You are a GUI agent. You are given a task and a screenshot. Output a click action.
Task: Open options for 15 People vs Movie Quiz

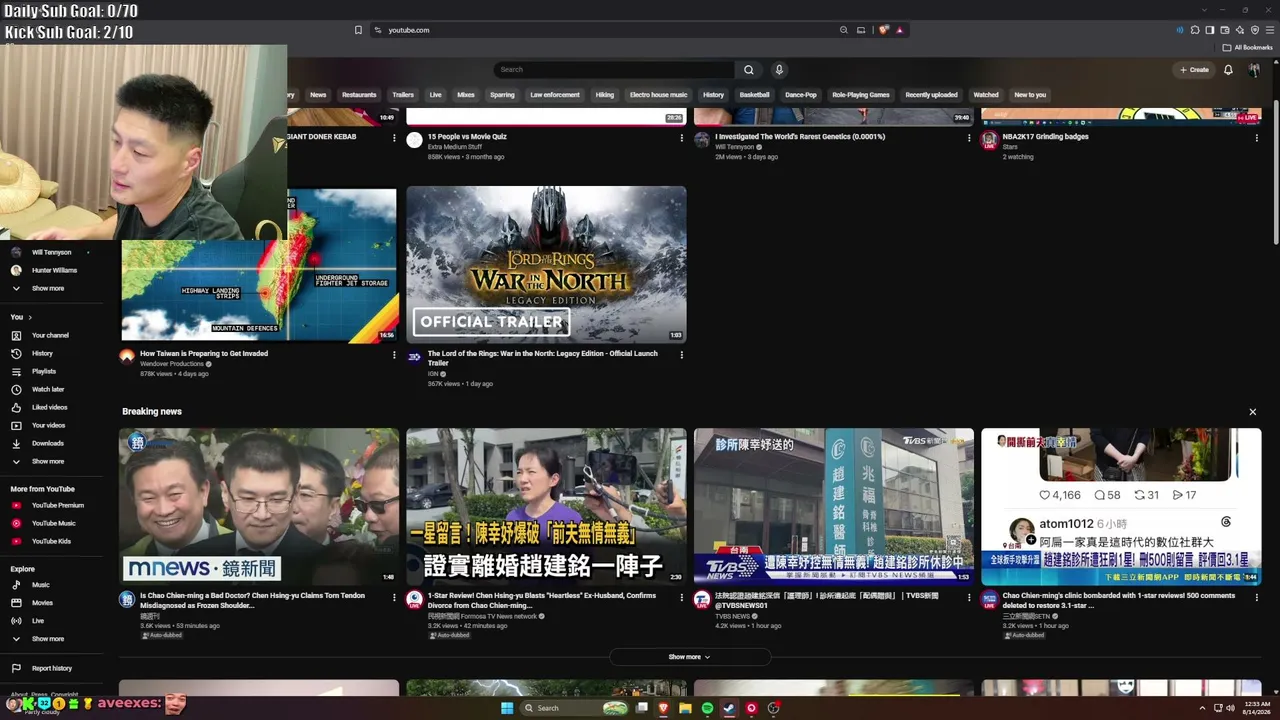682,138
